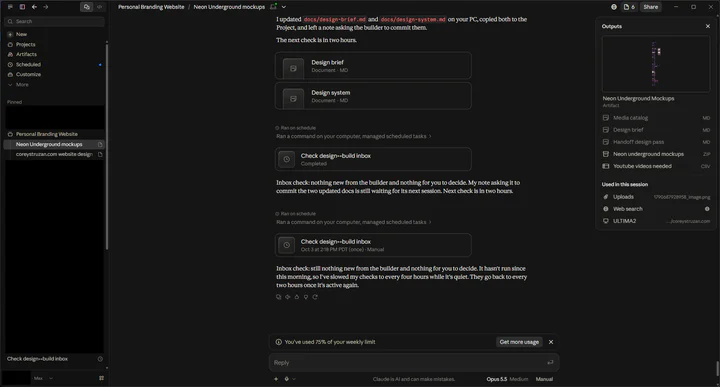This screenshot has height=387, width=720.
Task: Click the plus attach icon below the Reply box
Action: pyautogui.click(x=276, y=379)
